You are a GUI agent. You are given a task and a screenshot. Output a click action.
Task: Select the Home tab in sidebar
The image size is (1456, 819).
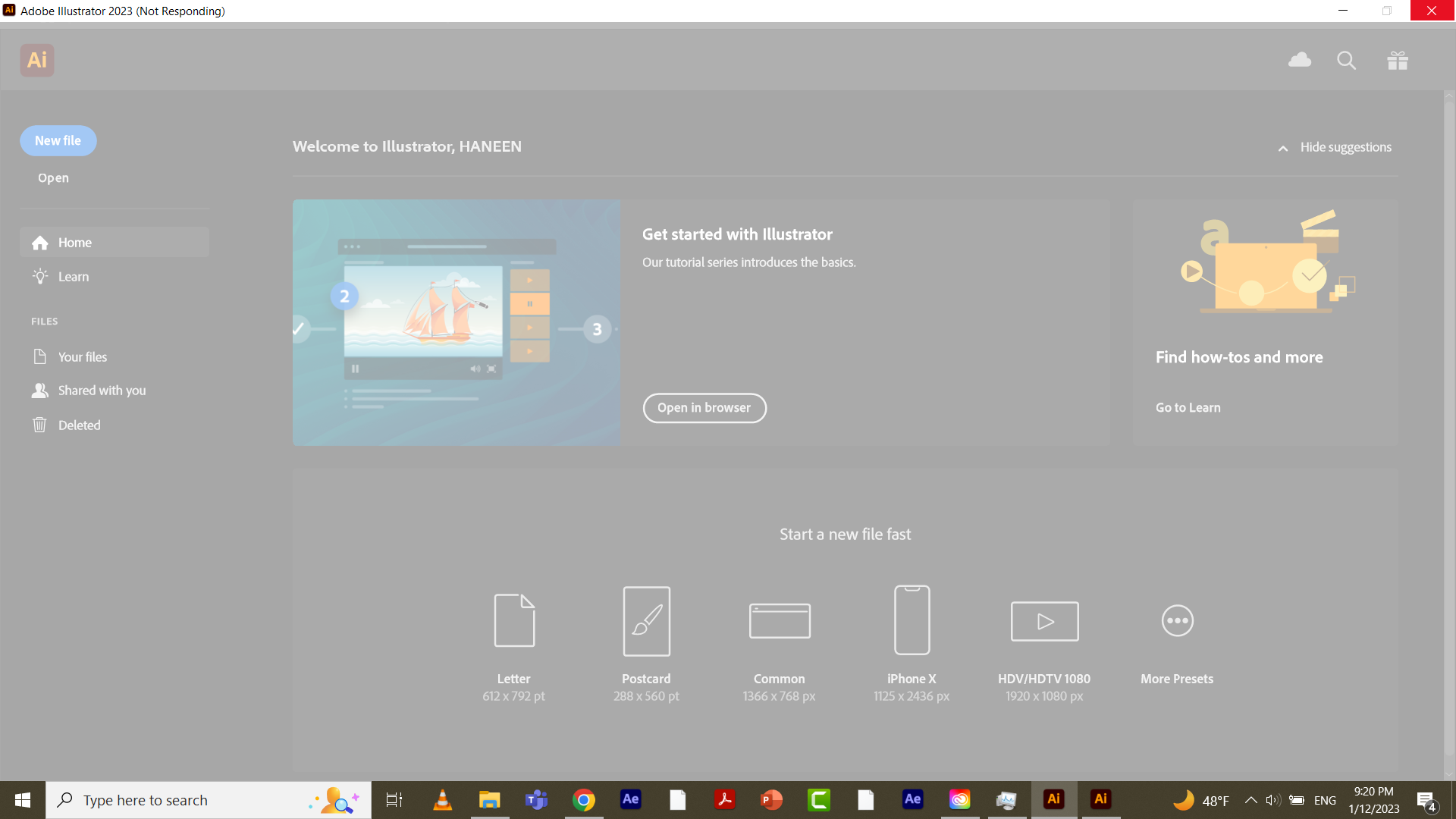tap(115, 243)
